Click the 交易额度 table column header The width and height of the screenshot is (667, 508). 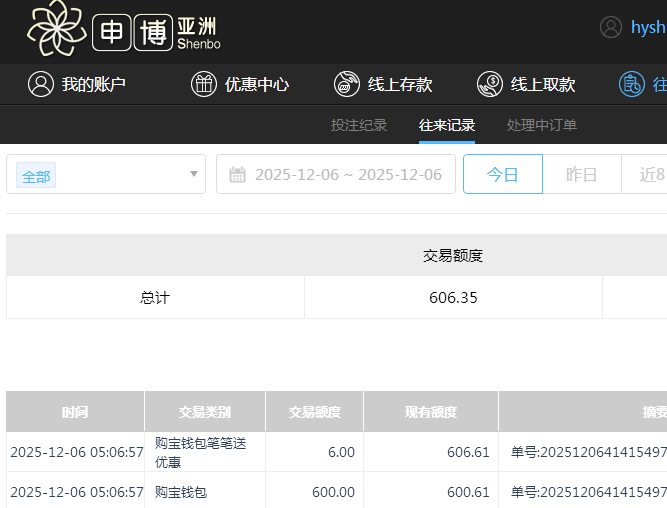314,411
